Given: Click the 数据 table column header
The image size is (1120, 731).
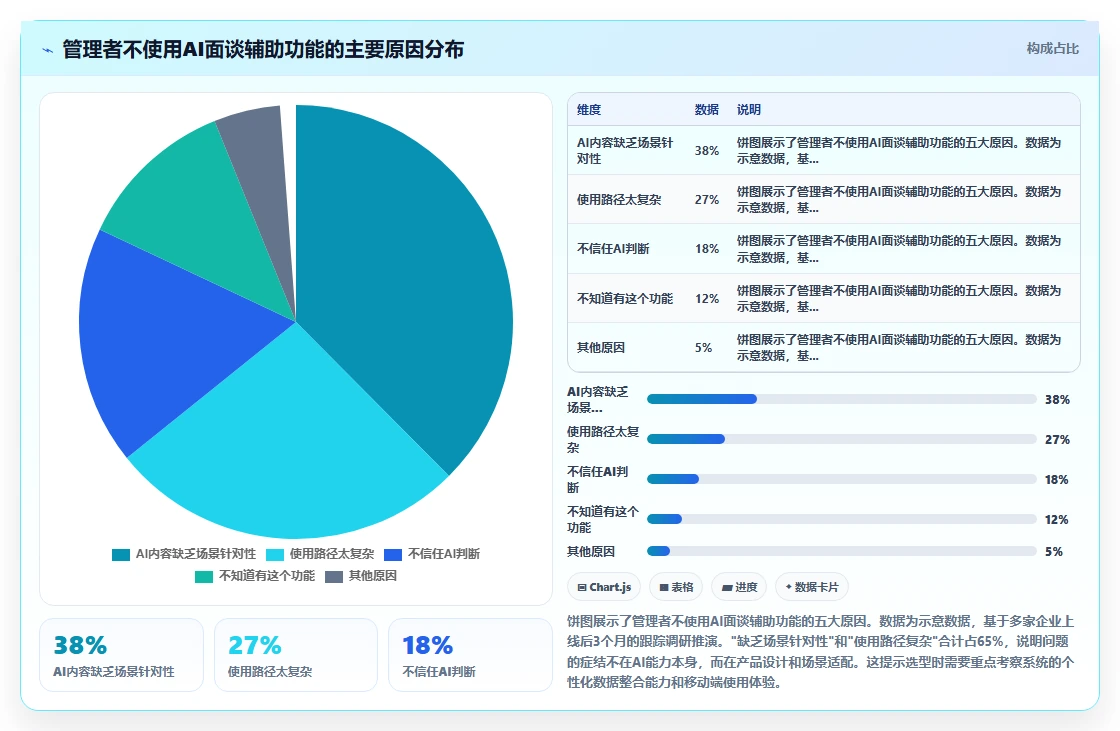Looking at the screenshot, I should pyautogui.click(x=706, y=109).
